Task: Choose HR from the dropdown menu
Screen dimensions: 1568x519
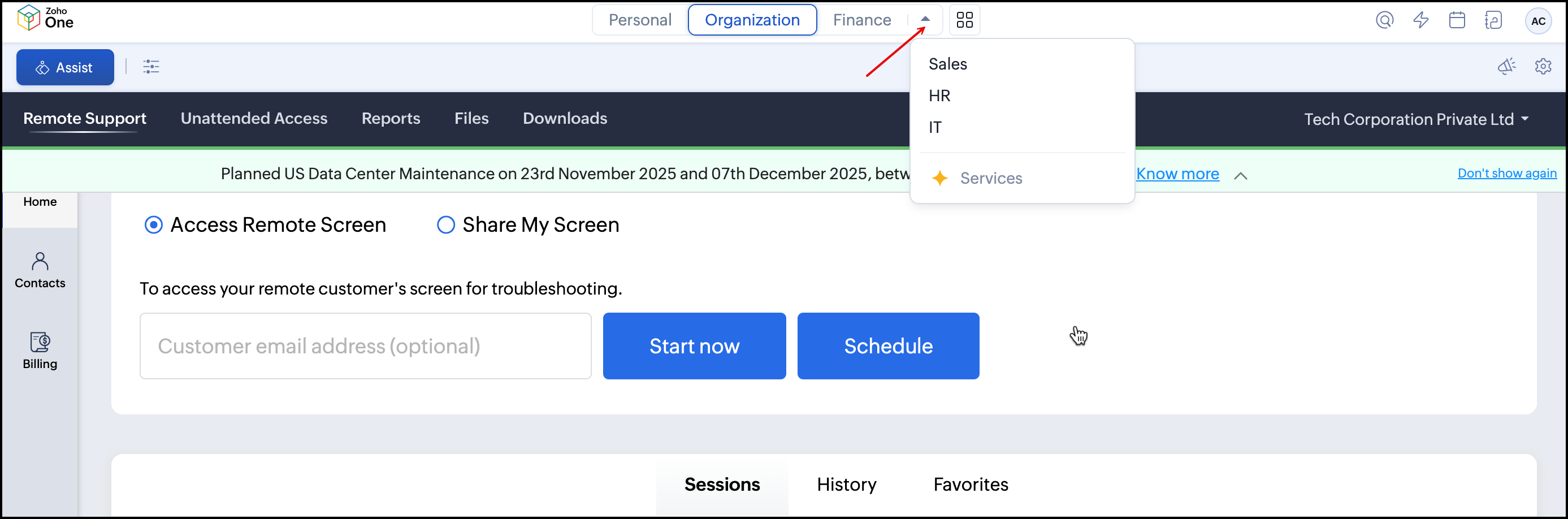Action: coord(939,96)
